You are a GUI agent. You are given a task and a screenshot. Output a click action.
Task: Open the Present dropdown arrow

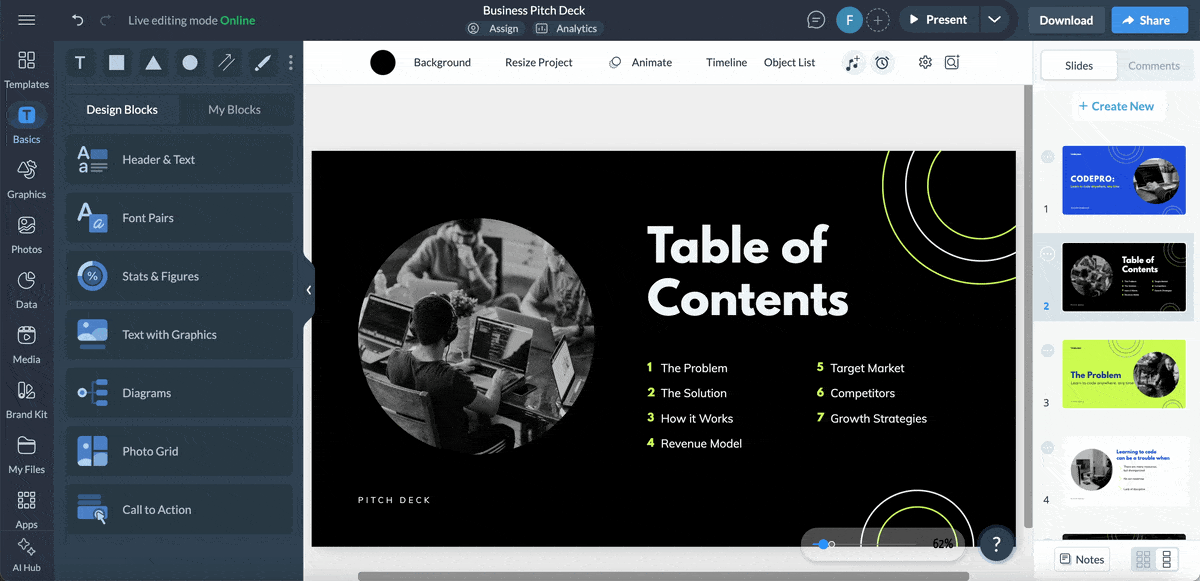point(993,20)
